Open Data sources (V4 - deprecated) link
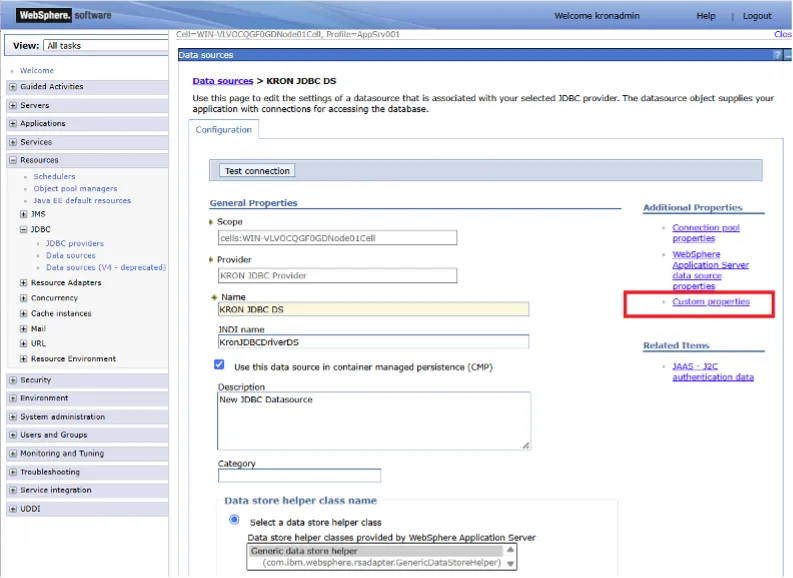The height and width of the screenshot is (578, 793). [106, 268]
